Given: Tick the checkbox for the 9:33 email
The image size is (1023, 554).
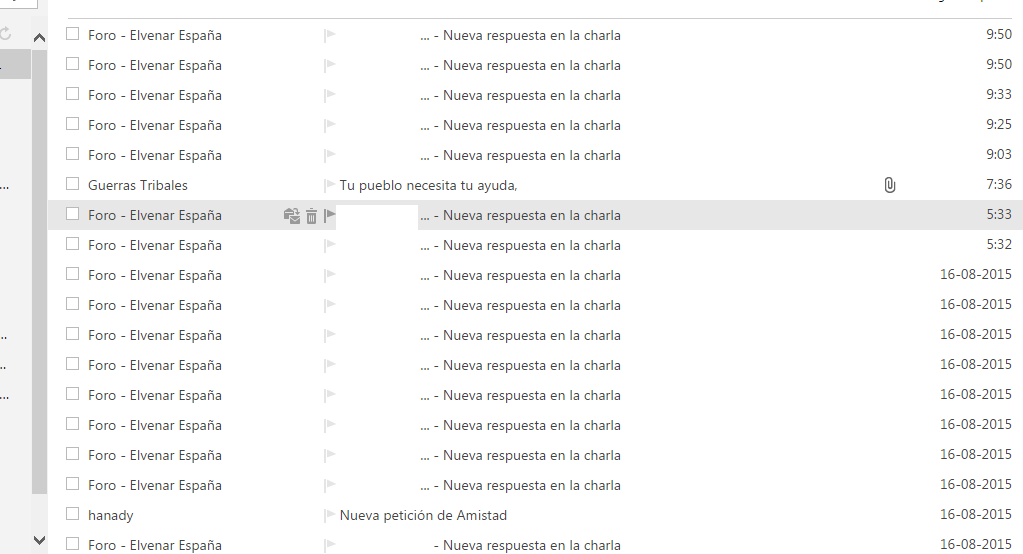Looking at the screenshot, I should pos(72,94).
